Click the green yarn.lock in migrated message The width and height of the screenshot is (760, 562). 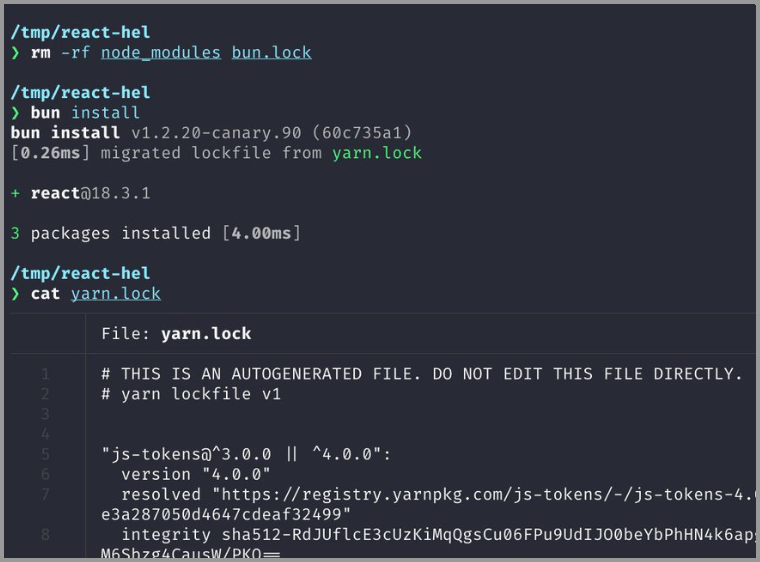click(x=376, y=153)
